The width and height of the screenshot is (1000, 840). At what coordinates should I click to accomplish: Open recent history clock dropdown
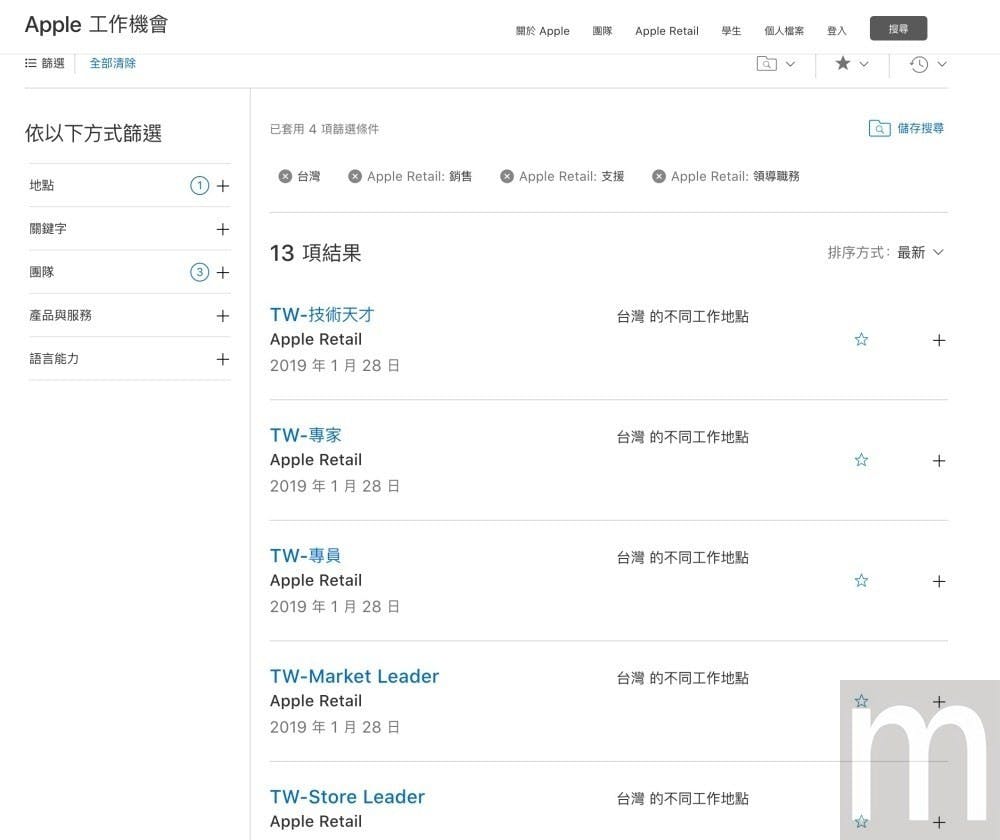click(x=927, y=64)
